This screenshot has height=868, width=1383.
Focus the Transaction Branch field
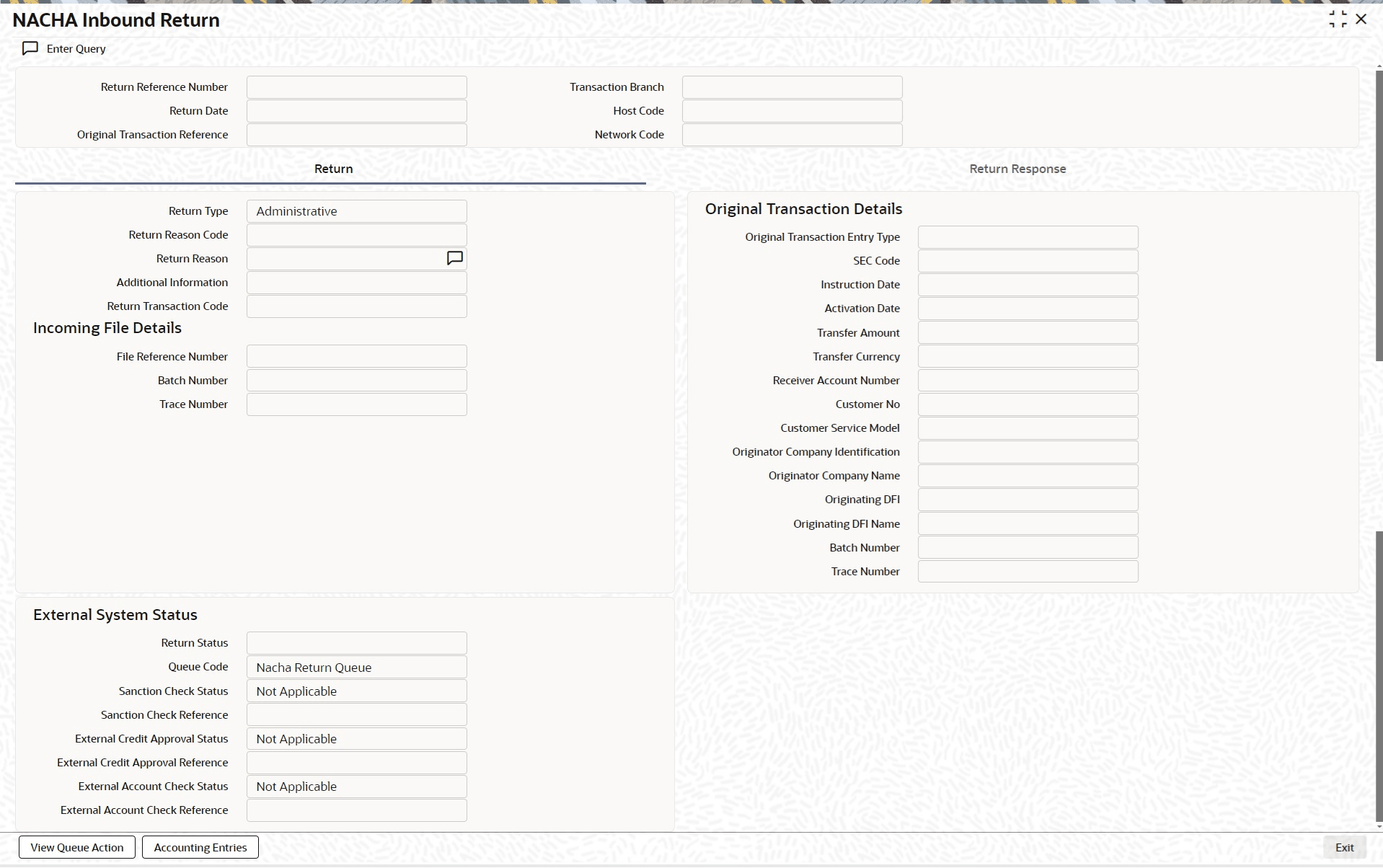[792, 87]
